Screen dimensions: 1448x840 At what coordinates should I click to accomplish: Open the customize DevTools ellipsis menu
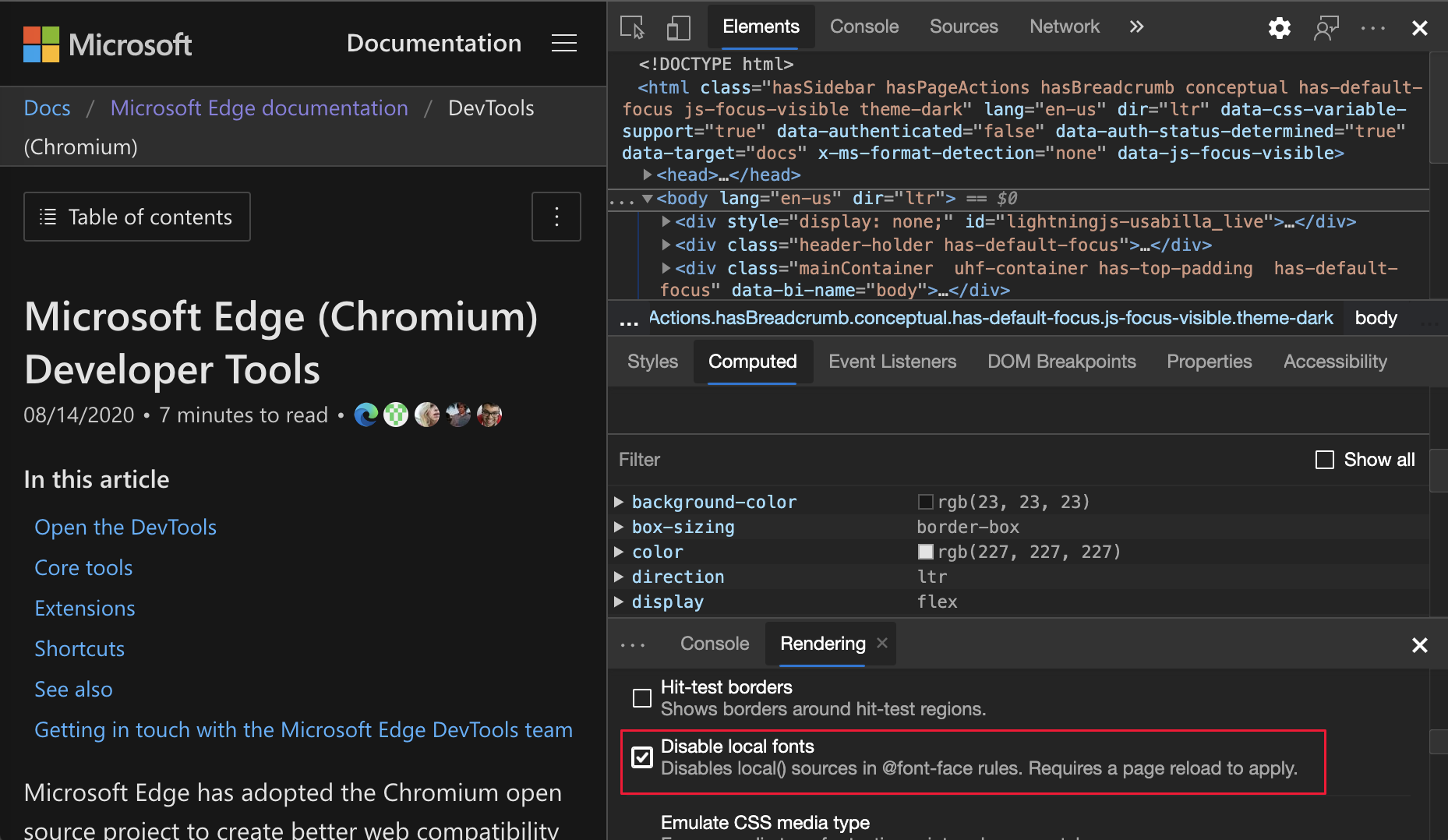point(1373,28)
